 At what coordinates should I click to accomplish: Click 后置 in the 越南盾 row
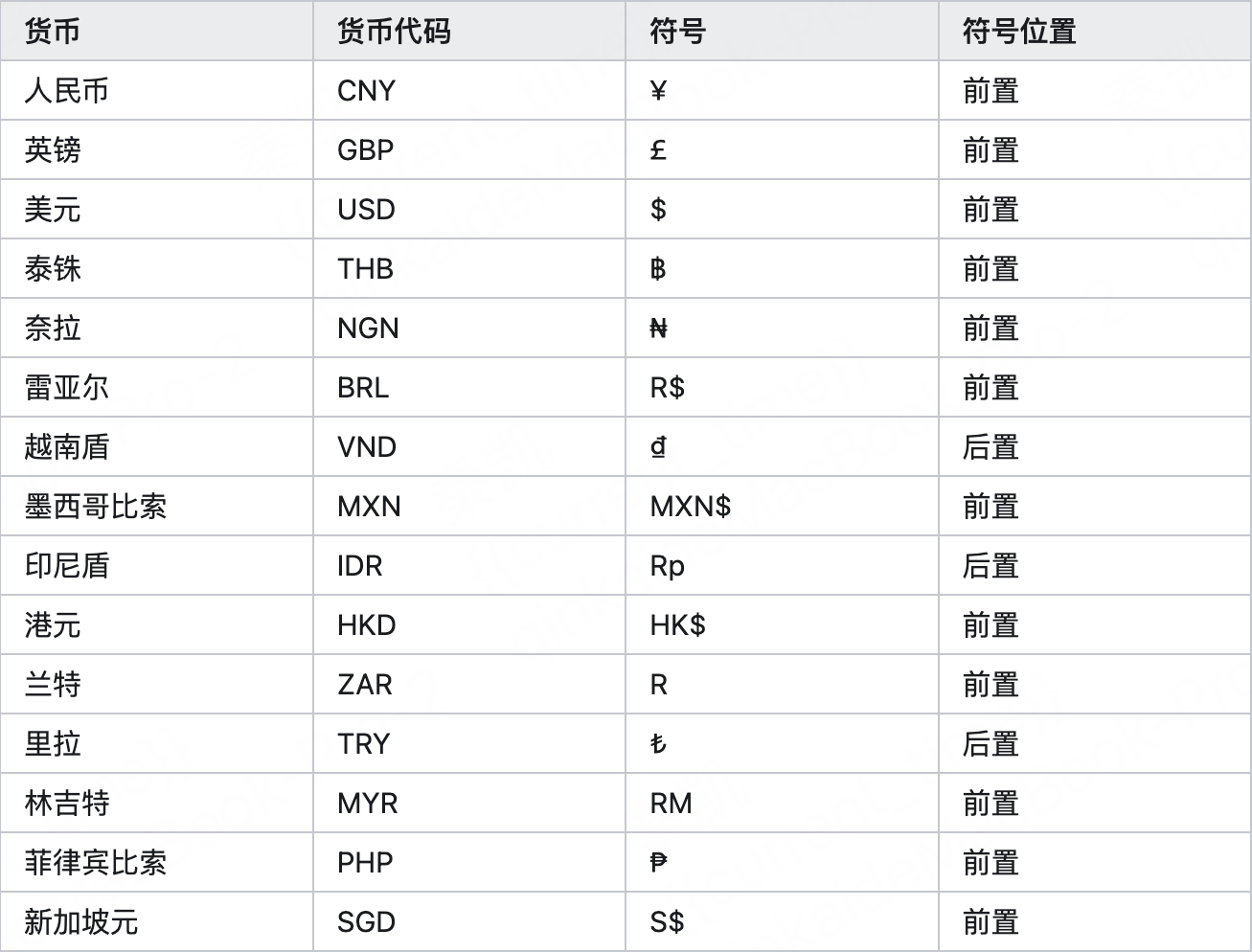click(x=990, y=447)
